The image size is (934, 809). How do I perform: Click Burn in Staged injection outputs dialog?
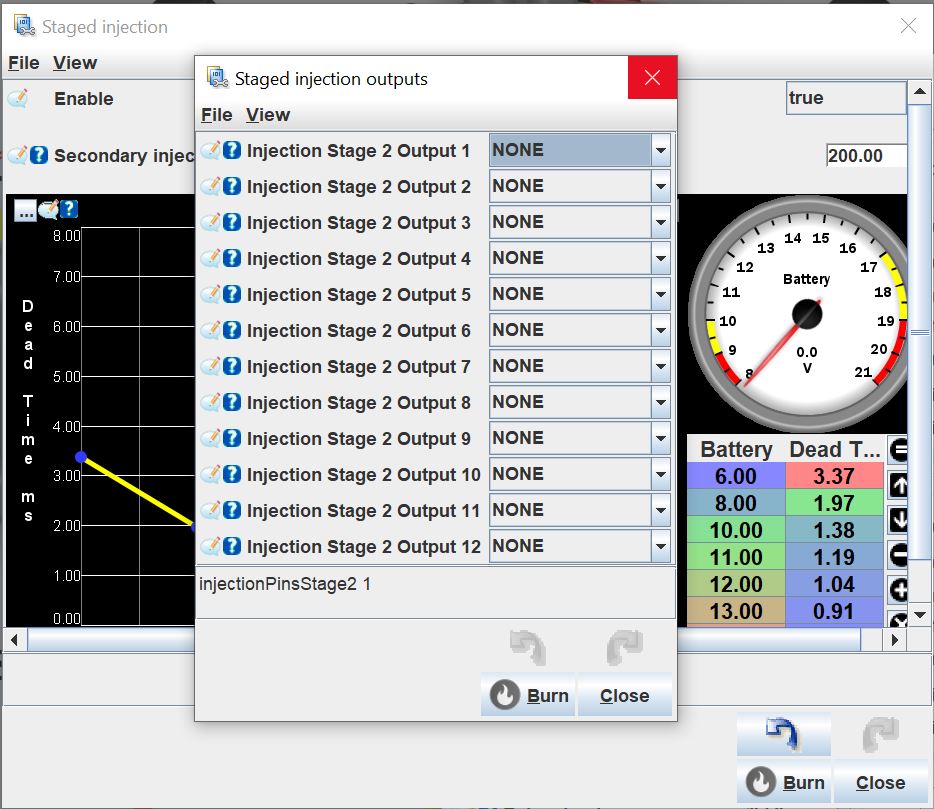[529, 696]
